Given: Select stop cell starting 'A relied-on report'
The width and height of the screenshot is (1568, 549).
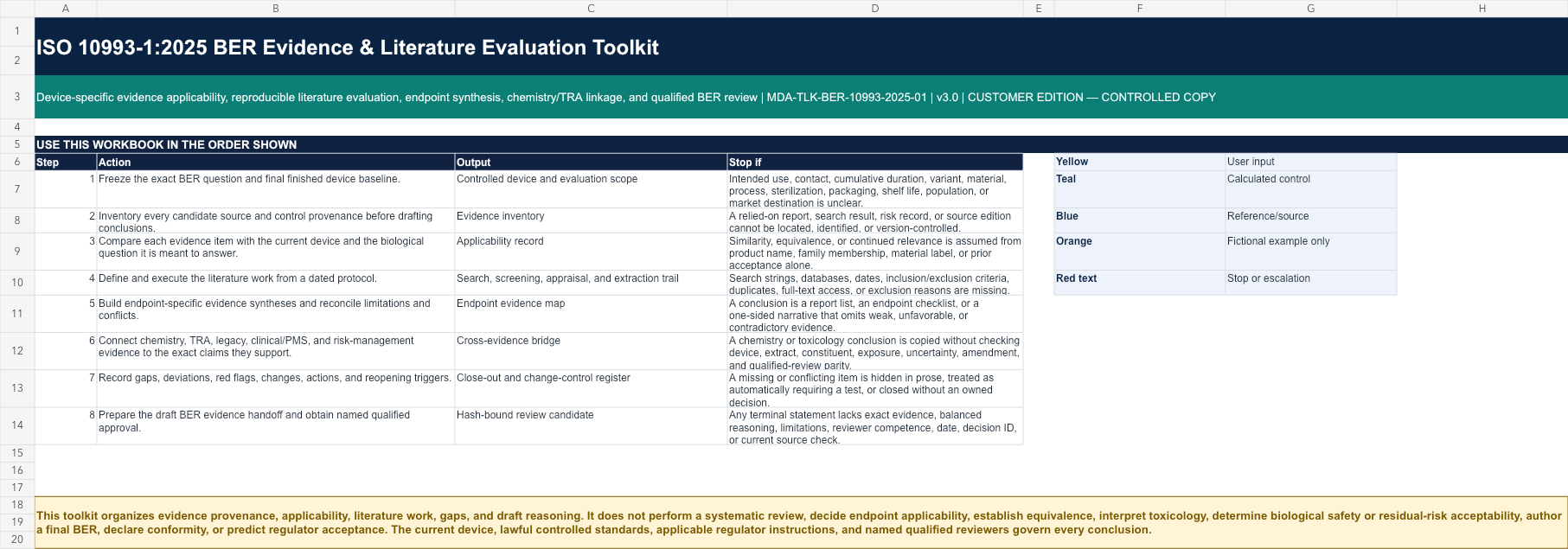Looking at the screenshot, I should pos(875,220).
